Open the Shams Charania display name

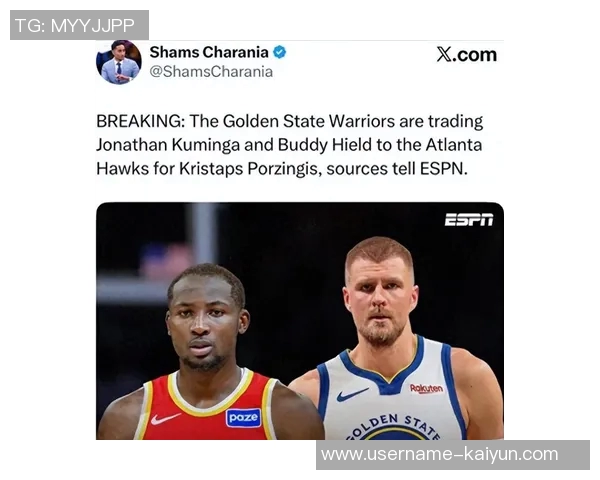(x=209, y=52)
